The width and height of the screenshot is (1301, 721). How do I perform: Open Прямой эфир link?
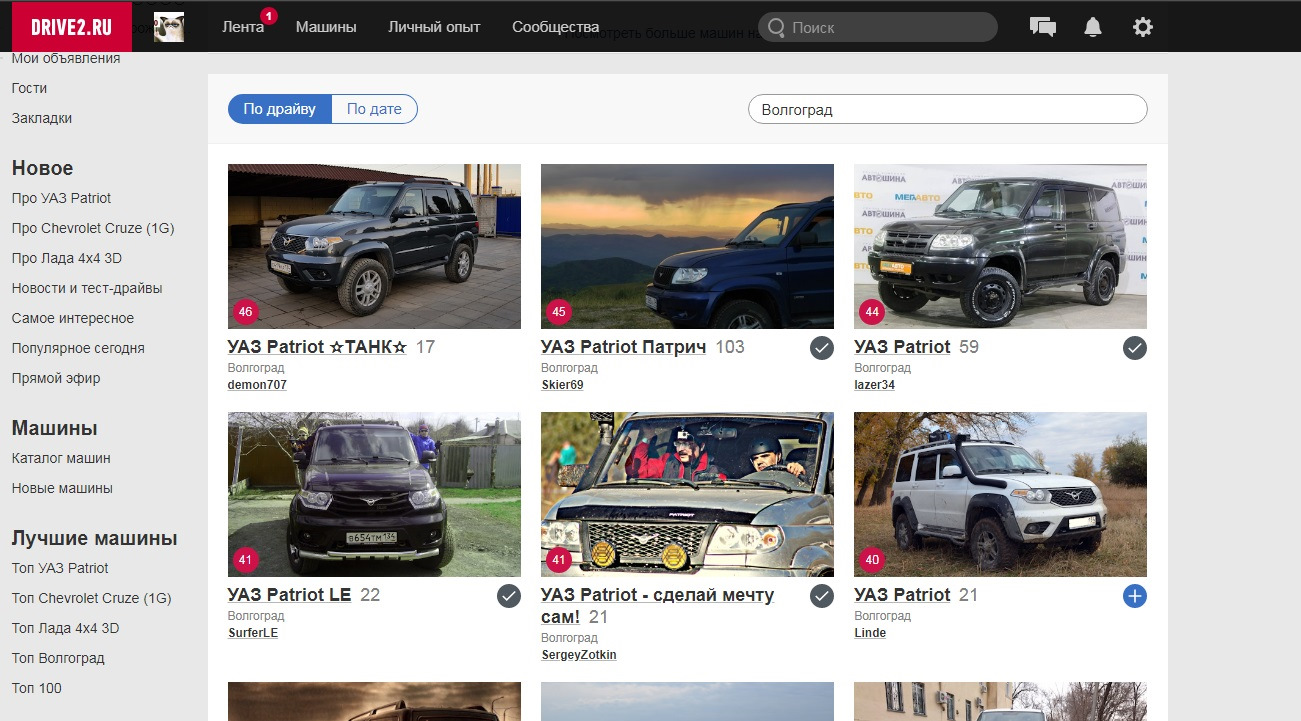[56, 378]
